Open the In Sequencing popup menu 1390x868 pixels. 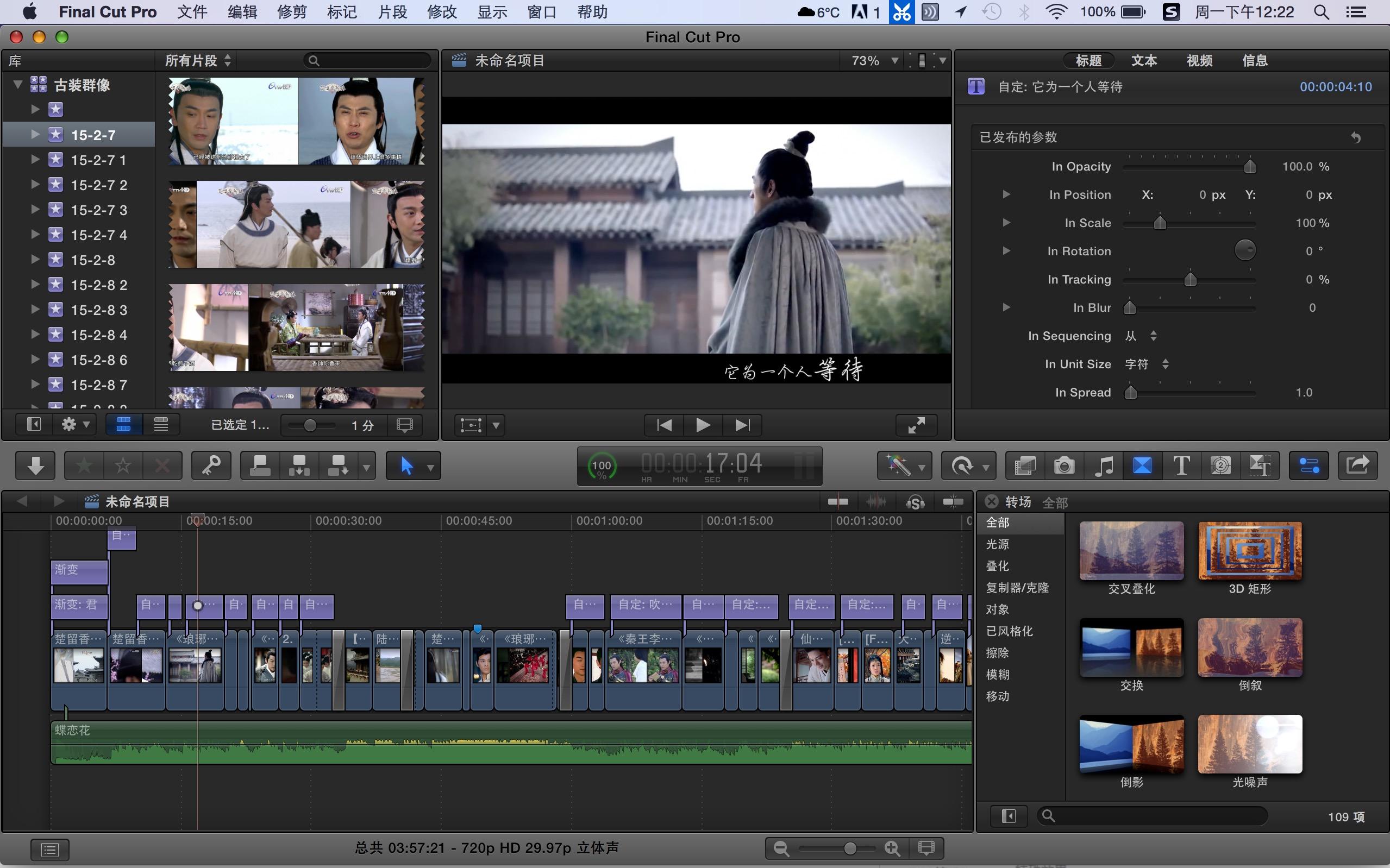1141,336
